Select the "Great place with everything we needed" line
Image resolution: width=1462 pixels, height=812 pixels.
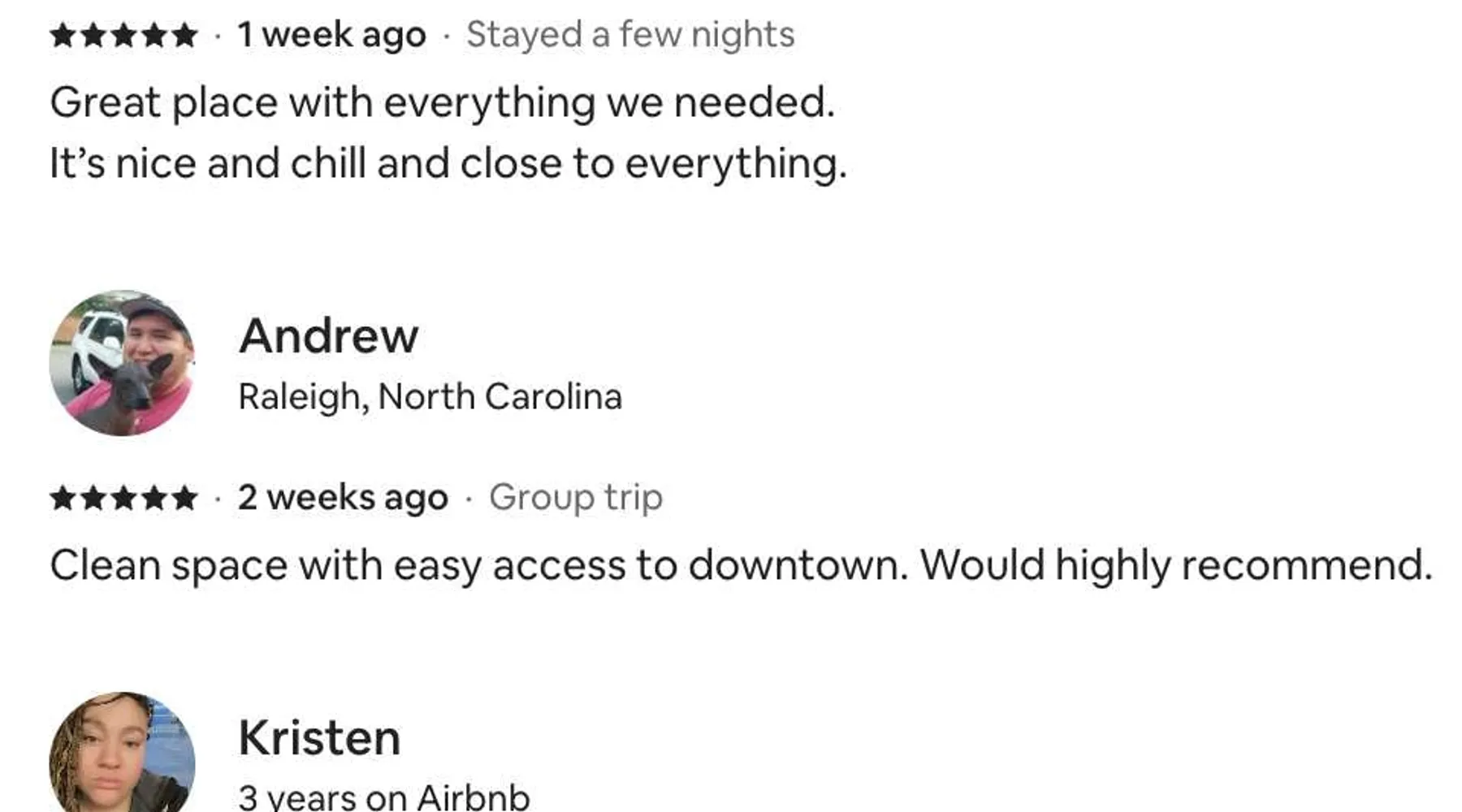tap(442, 103)
